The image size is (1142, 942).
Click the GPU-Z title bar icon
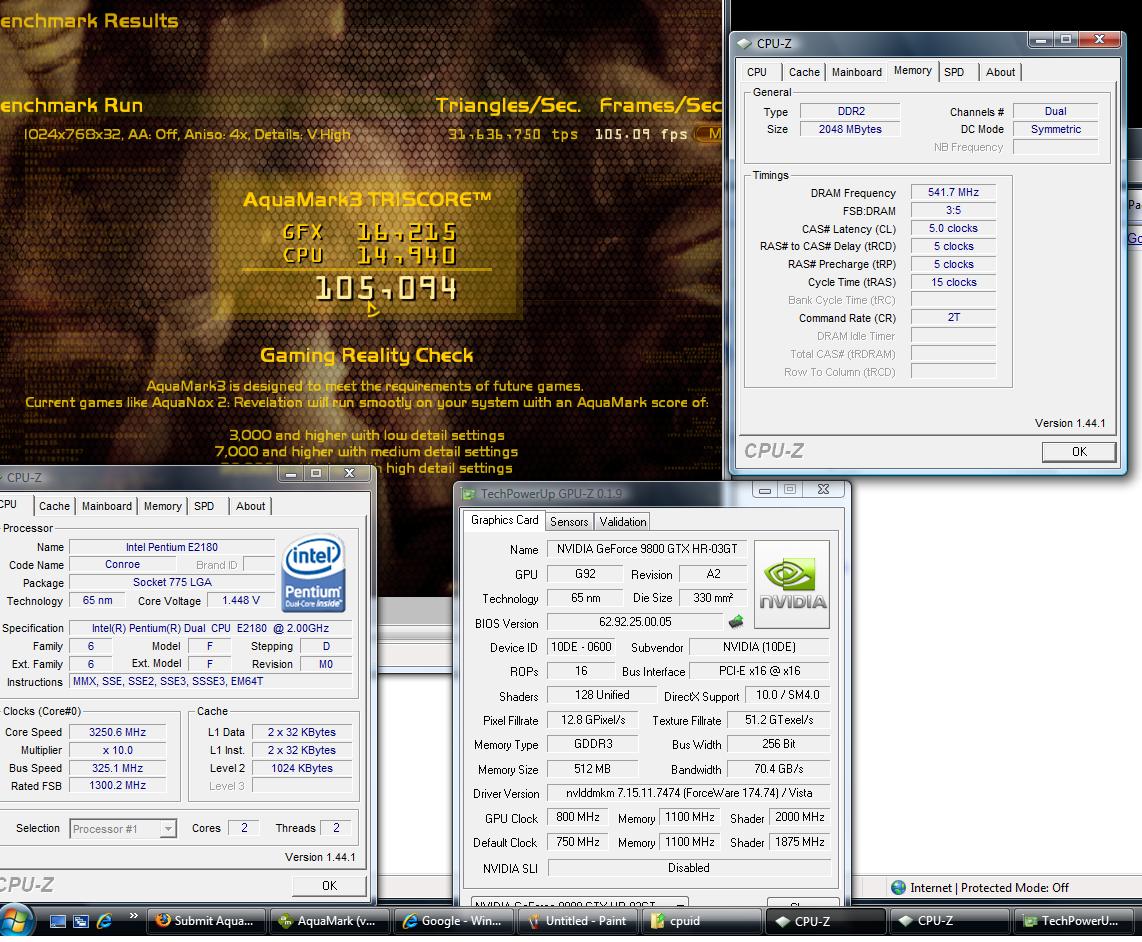tap(468, 494)
